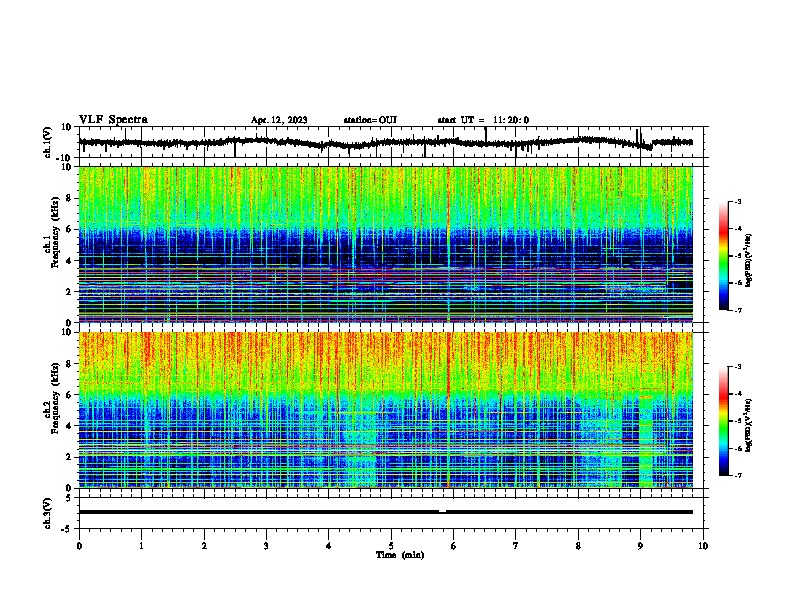Click the time axis tick label "9"

(640, 546)
